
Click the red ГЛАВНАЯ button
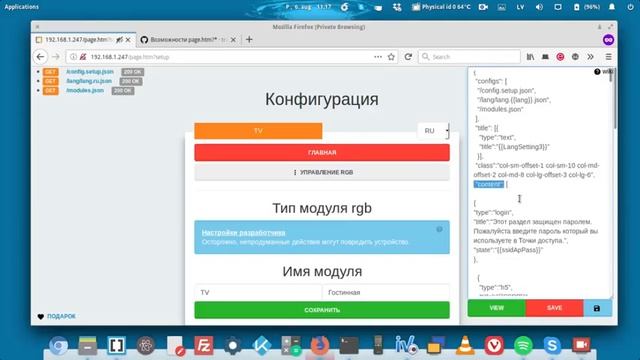[x=322, y=152]
